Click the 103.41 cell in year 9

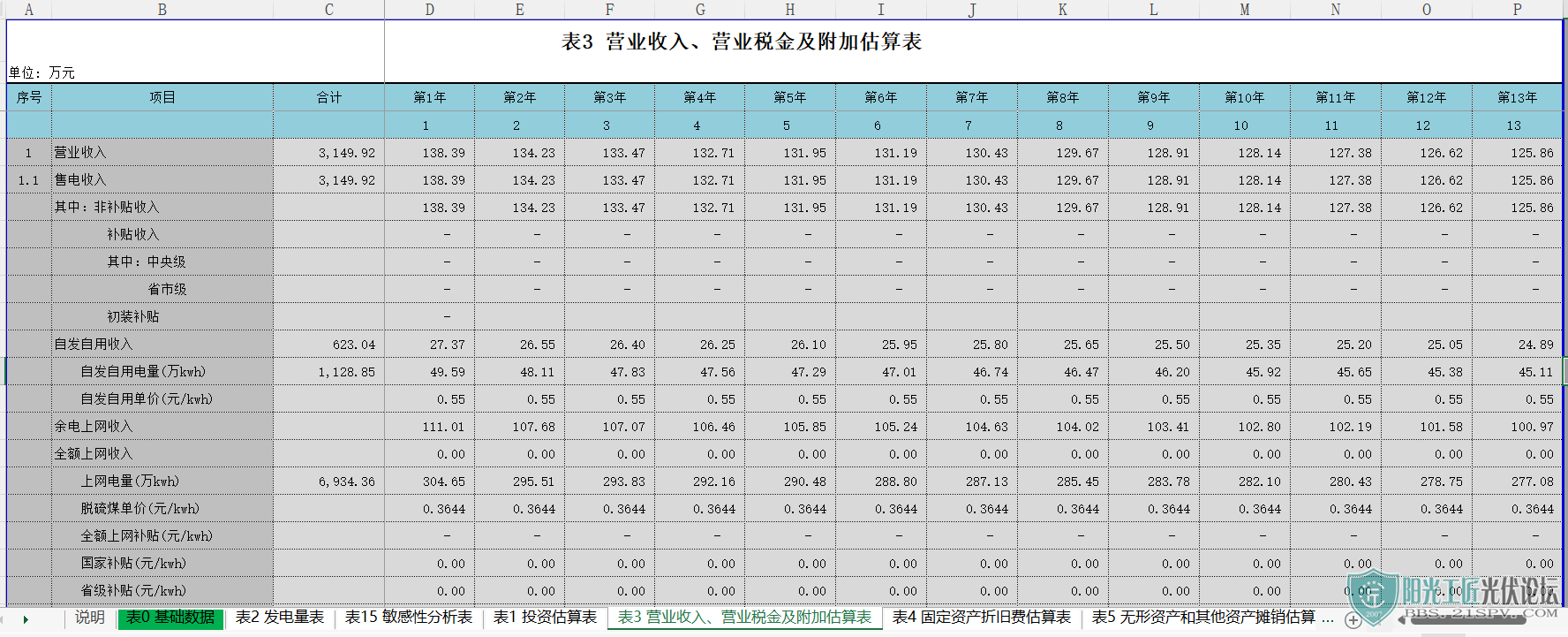pyautogui.click(x=1154, y=427)
